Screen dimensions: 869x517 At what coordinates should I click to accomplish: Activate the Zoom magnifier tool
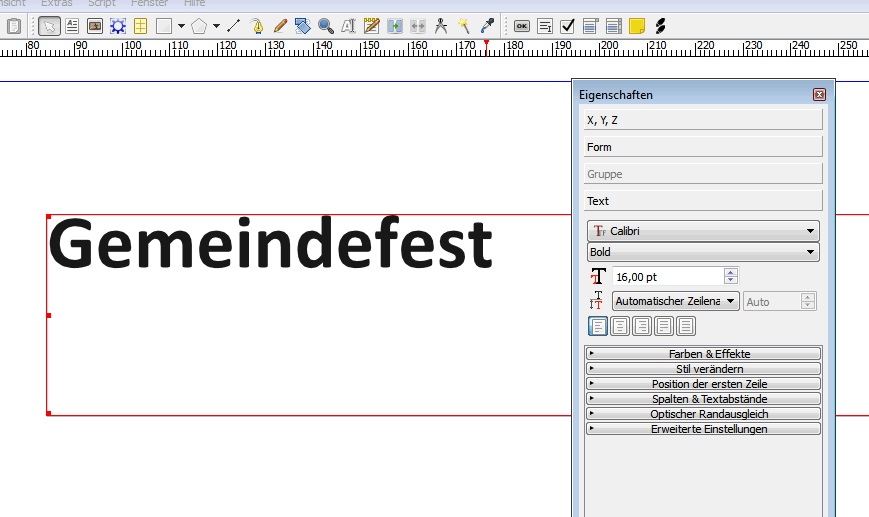point(326,26)
